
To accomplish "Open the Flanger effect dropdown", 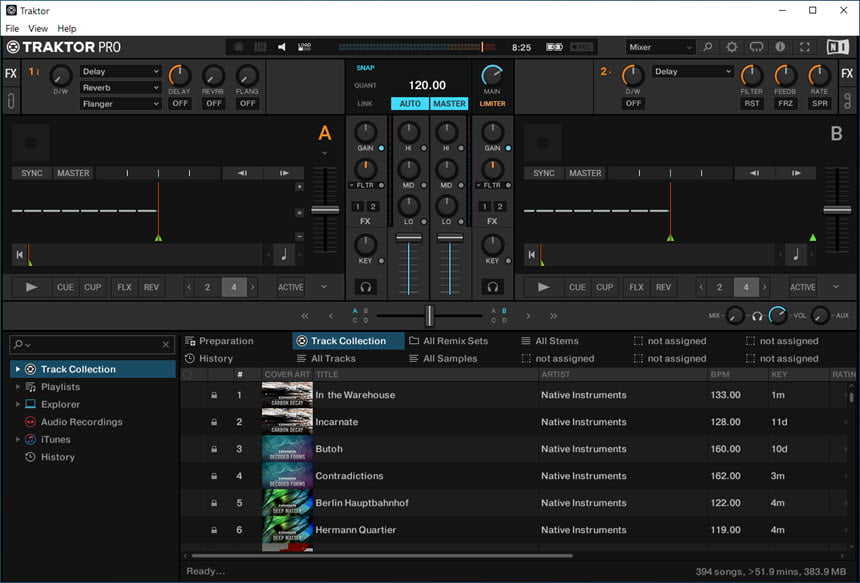I will (120, 104).
